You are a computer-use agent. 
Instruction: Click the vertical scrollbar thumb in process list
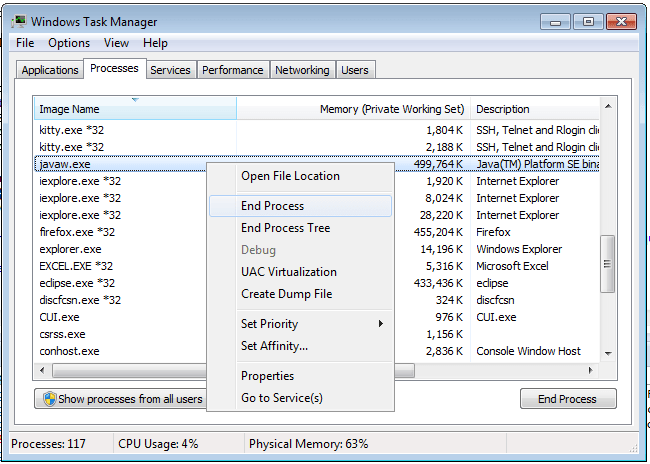pyautogui.click(x=606, y=265)
